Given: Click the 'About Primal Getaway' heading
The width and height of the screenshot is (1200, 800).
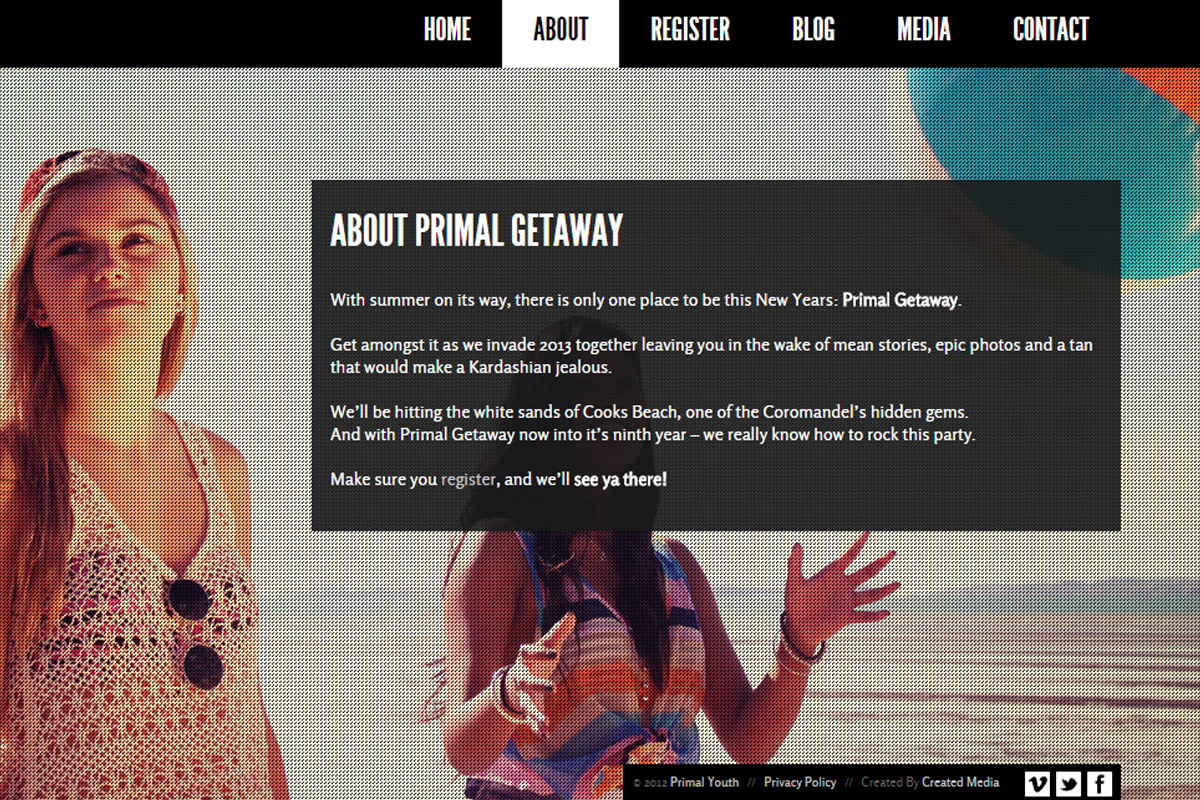Looking at the screenshot, I should [x=477, y=231].
